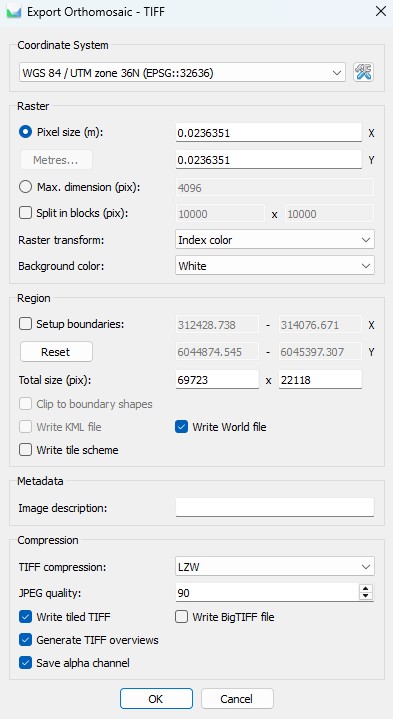Screen dimensions: 393x719
Task: Enable Write BigTIFF file checkbox
Action: click(182, 617)
